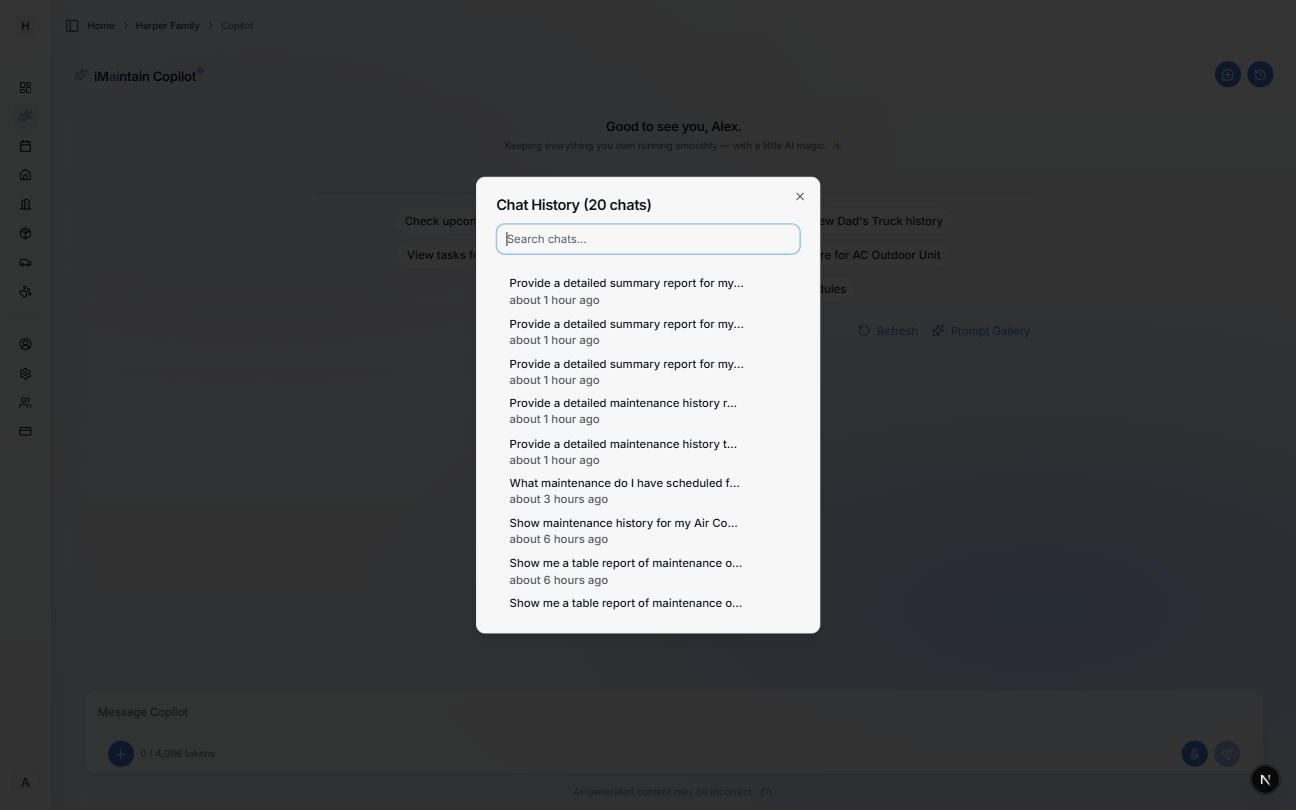This screenshot has width=1296, height=810.
Task: Click the microphone icon in the message bar
Action: point(1194,753)
